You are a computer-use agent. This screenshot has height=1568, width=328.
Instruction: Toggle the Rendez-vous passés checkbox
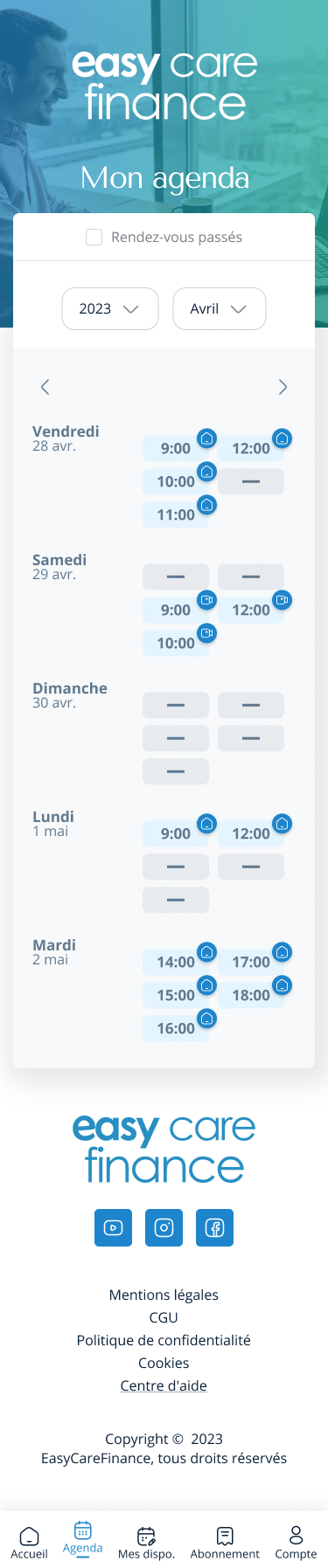[94, 237]
